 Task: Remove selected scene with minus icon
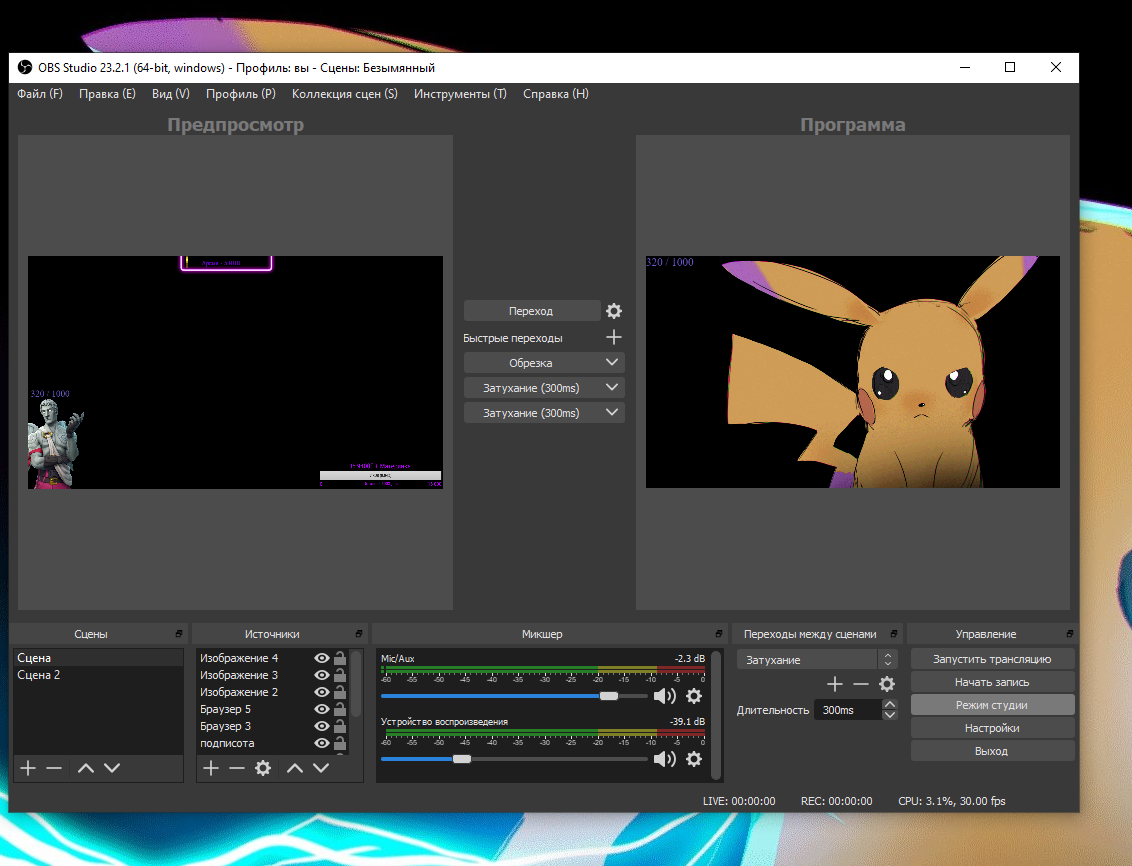click(54, 768)
